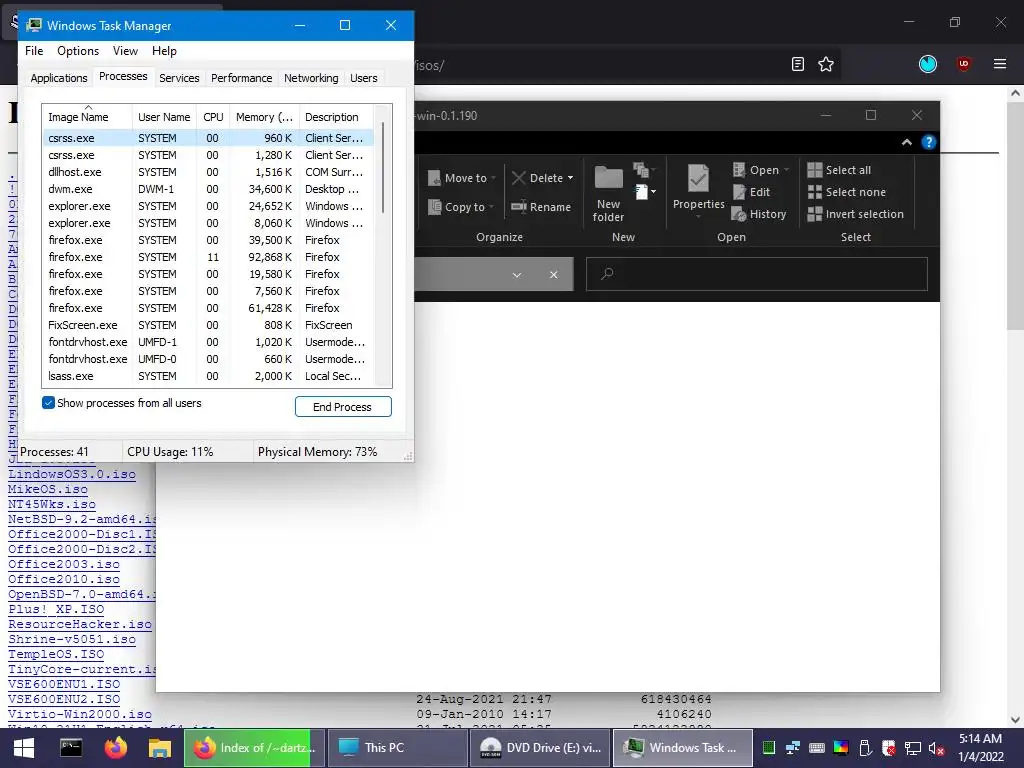Open Explorer help question mark icon

click(928, 142)
